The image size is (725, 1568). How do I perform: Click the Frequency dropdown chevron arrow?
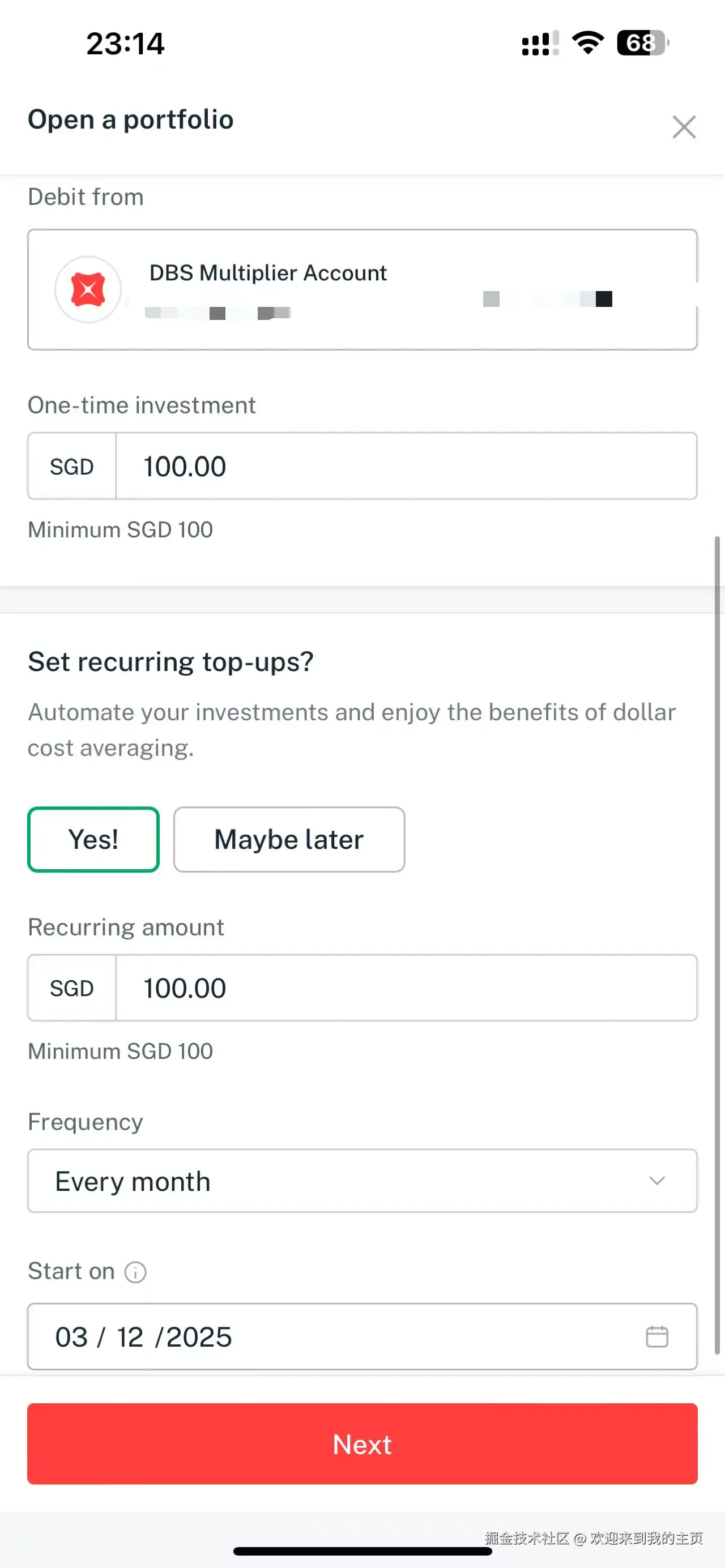pyautogui.click(x=656, y=1181)
